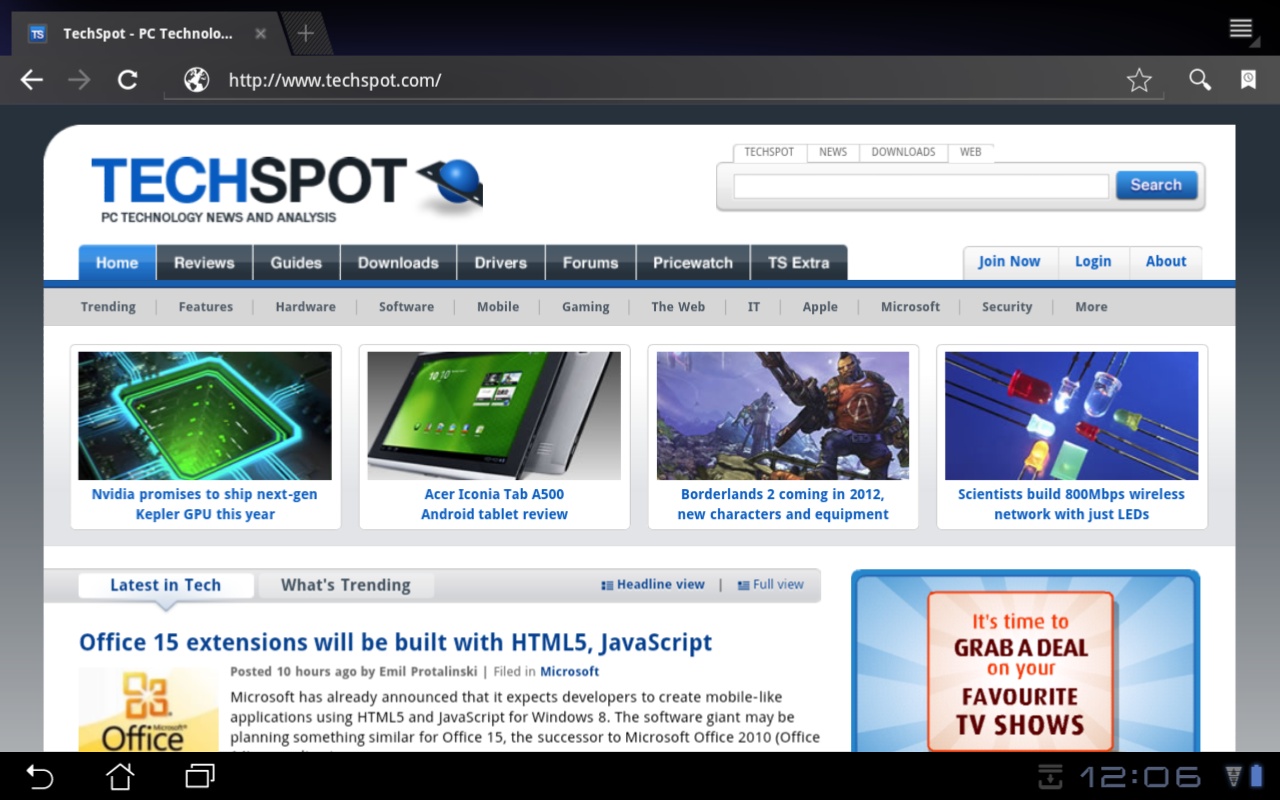This screenshot has width=1280, height=800.
Task: Click the site search text box
Action: [x=921, y=186]
